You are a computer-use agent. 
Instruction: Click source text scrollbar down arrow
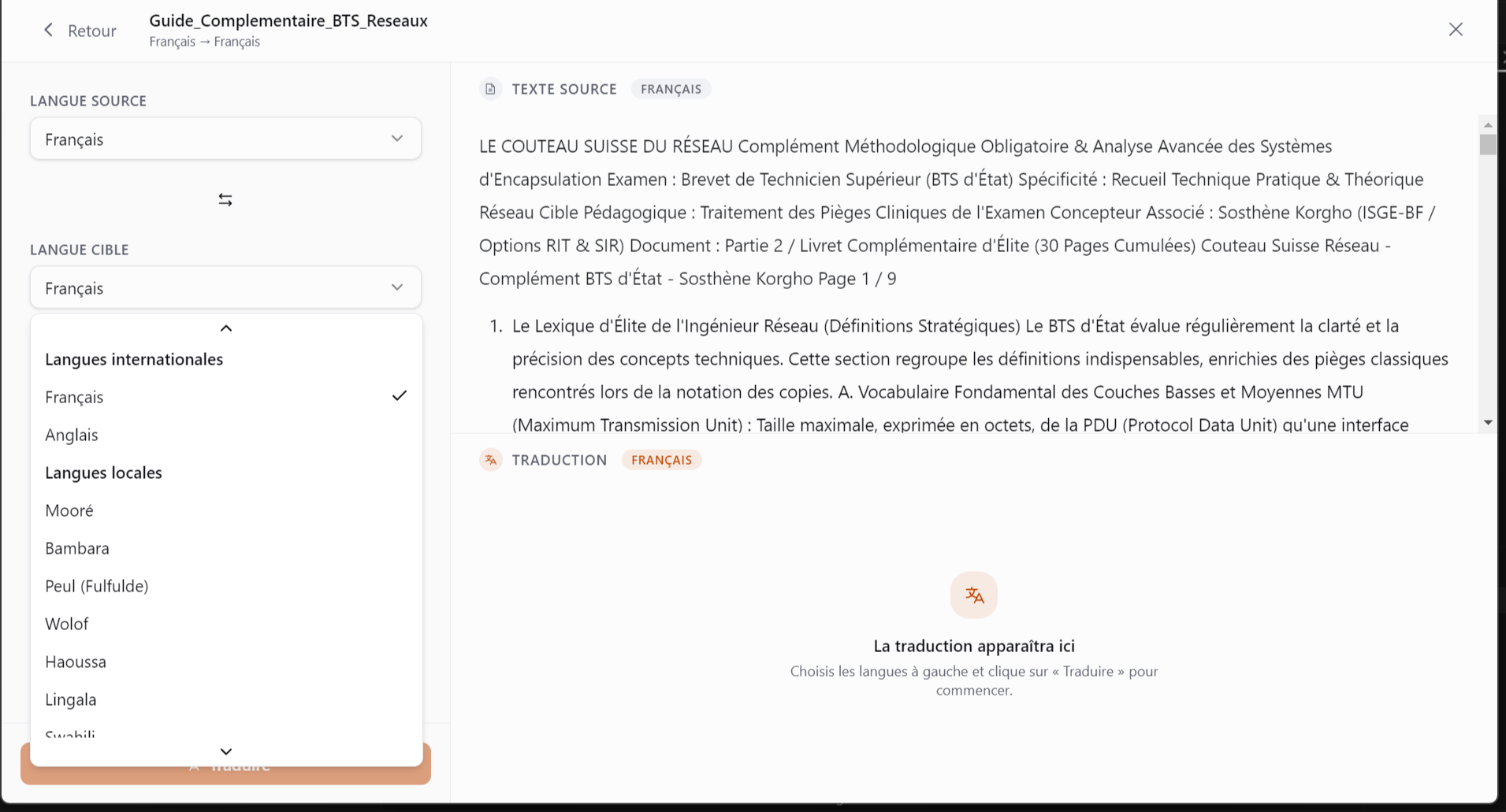tap(1488, 423)
